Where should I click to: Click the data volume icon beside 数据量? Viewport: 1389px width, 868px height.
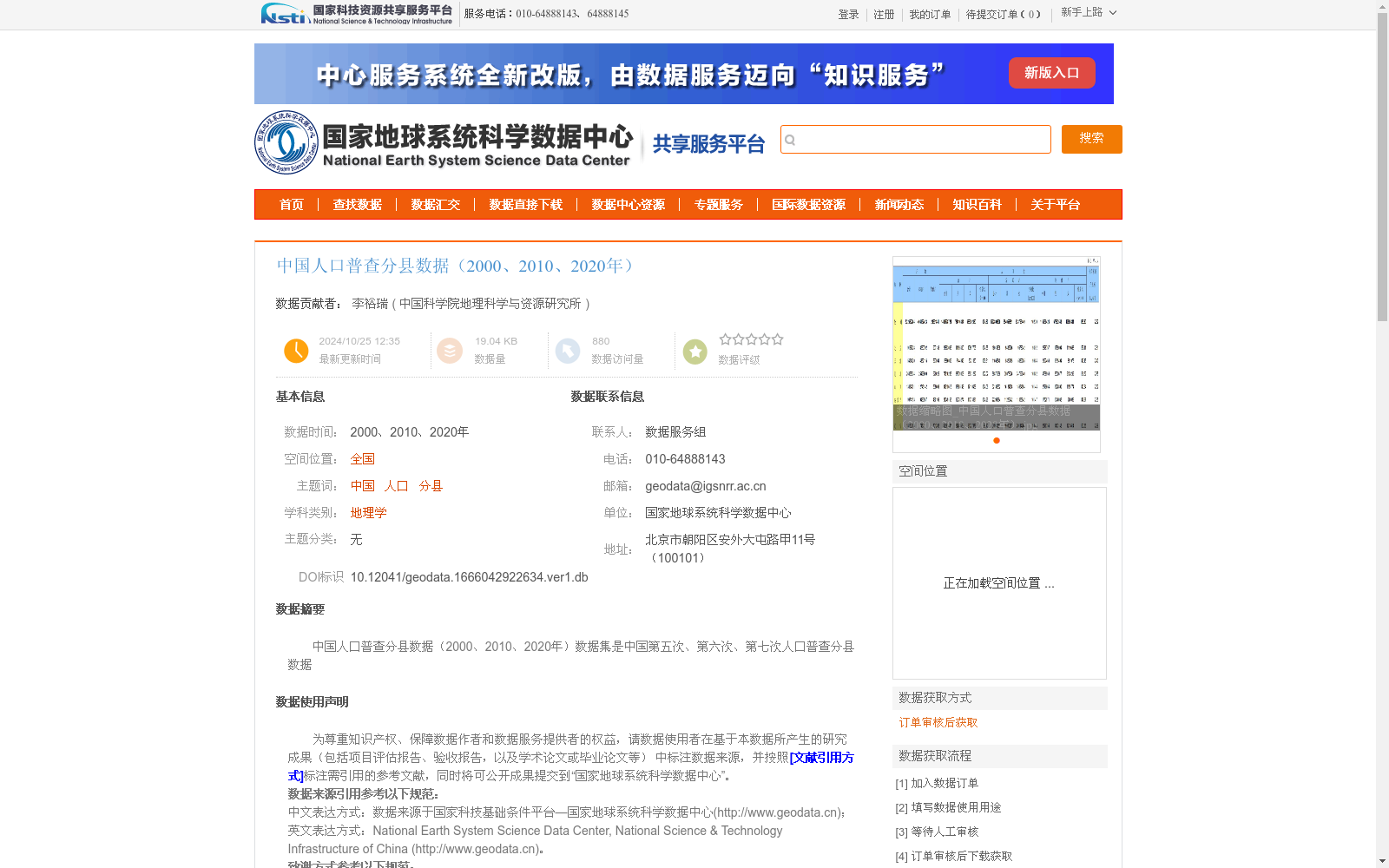coord(450,351)
